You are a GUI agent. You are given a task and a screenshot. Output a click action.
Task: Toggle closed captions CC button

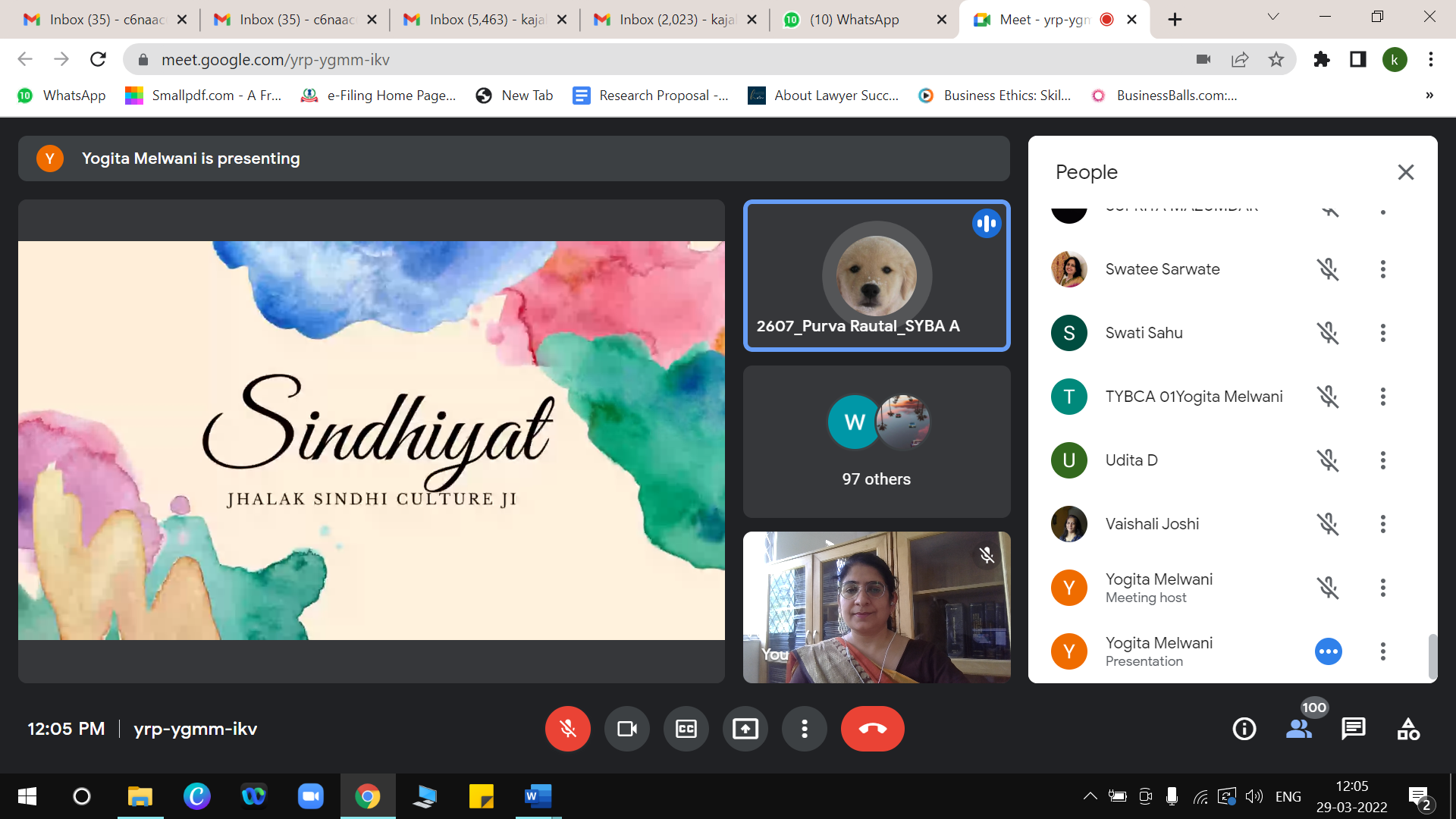(x=686, y=729)
